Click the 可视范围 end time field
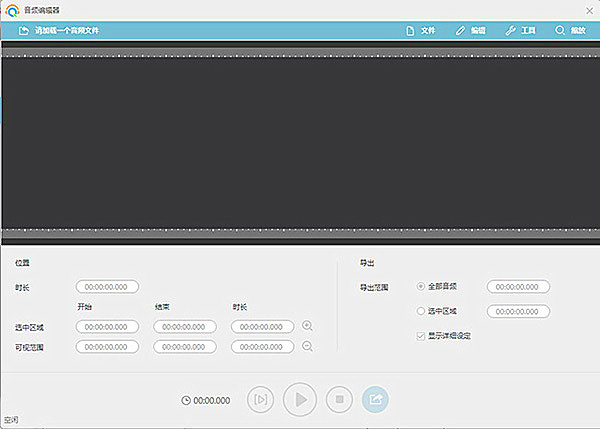 185,346
